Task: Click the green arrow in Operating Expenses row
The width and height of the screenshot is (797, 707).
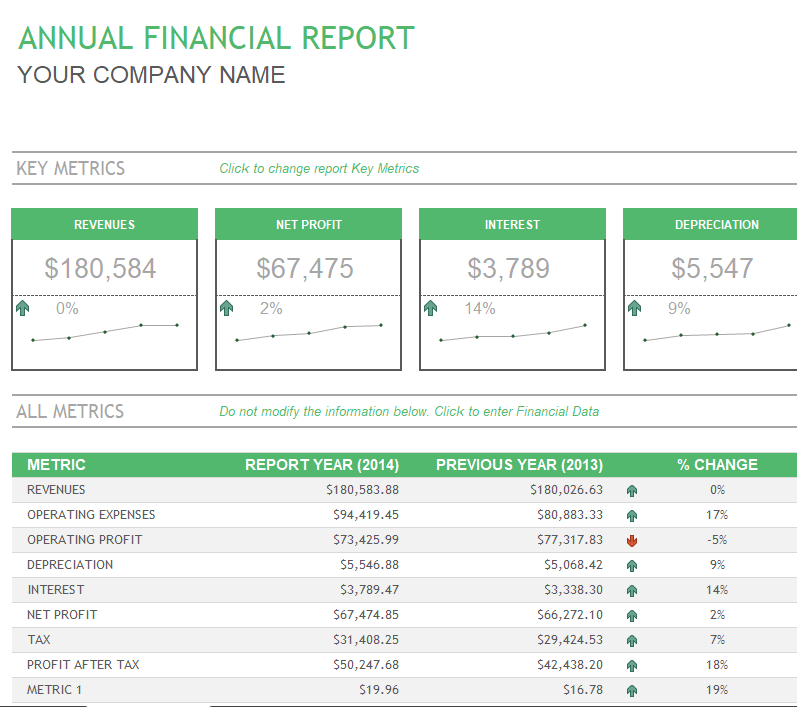Action: pyautogui.click(x=631, y=516)
